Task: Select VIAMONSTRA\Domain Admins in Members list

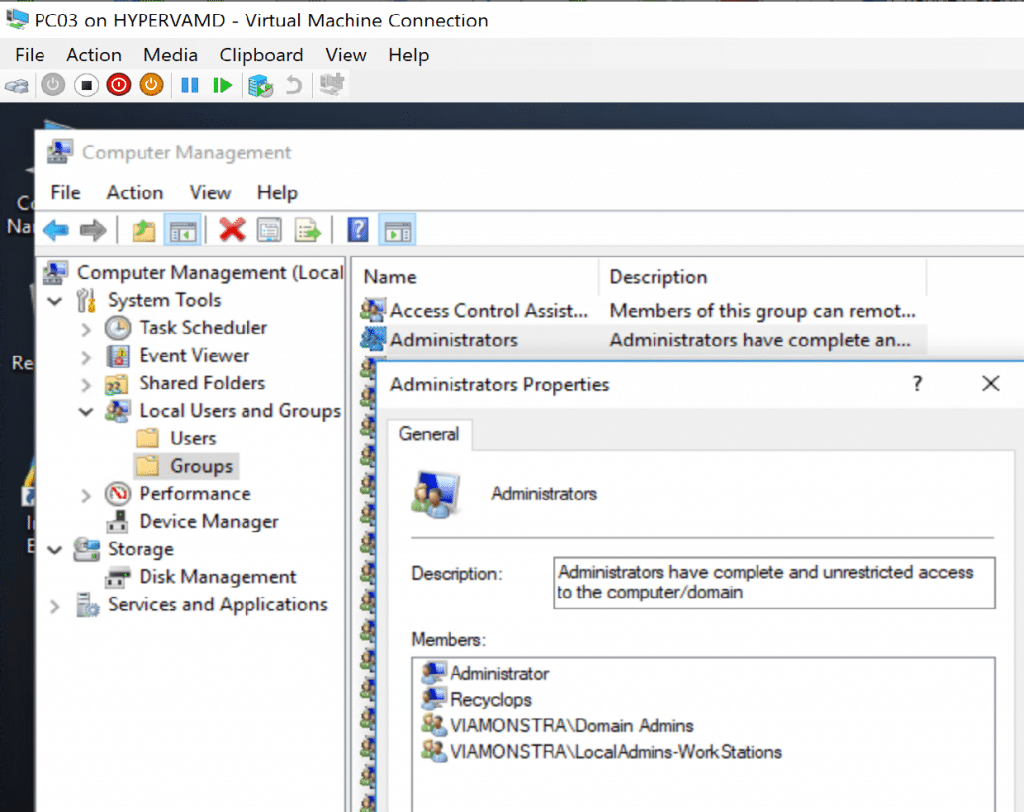Action: coord(571,726)
